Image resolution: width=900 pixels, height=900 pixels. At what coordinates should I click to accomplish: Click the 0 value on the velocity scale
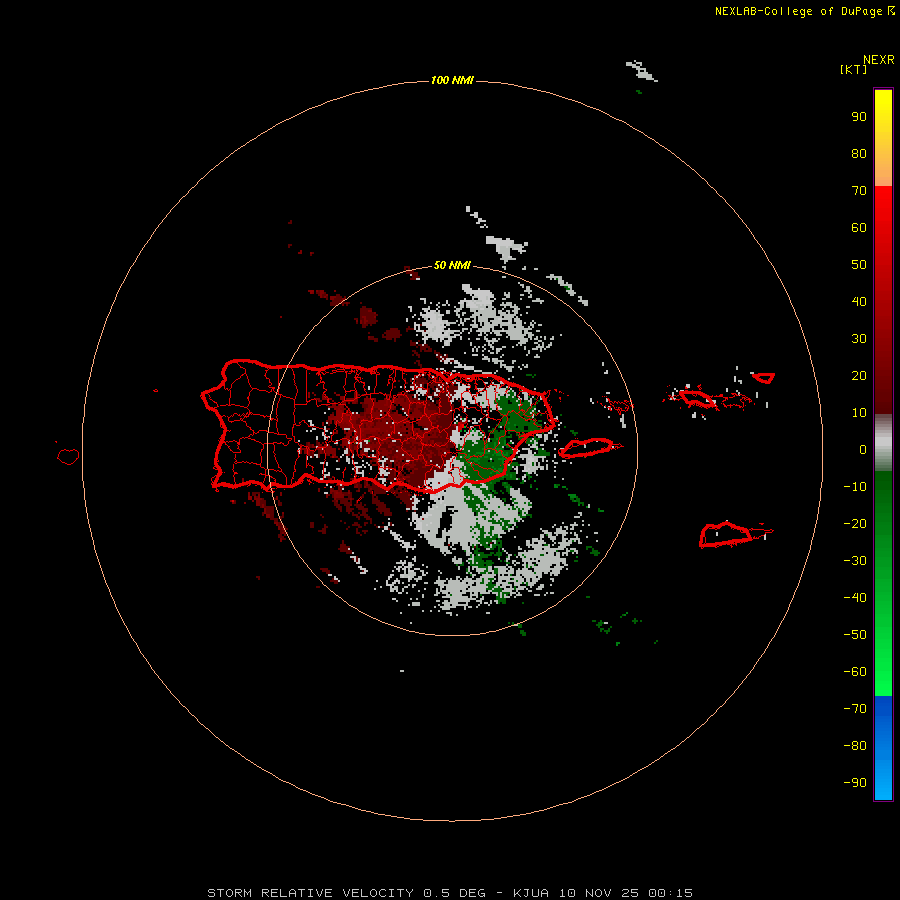[x=863, y=449]
